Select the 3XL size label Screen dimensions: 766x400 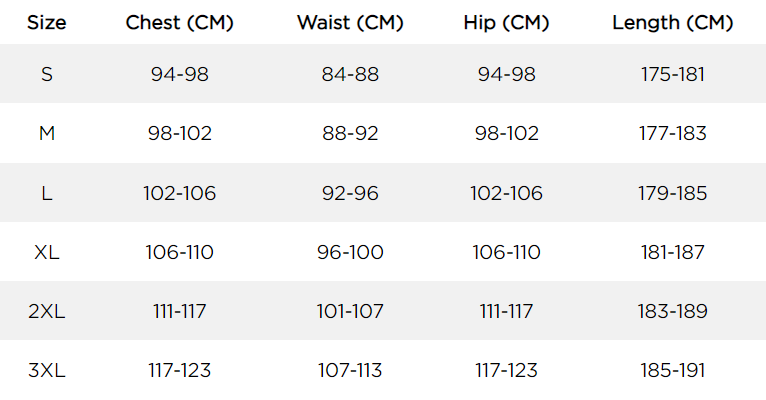coord(46,370)
